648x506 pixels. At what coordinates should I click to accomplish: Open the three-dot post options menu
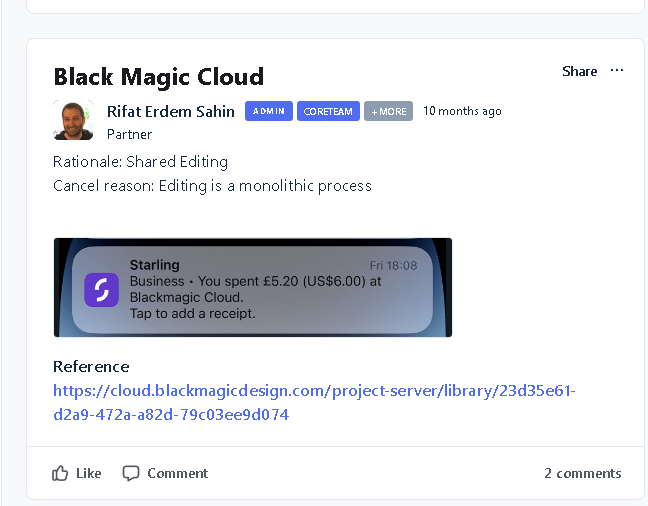617,71
